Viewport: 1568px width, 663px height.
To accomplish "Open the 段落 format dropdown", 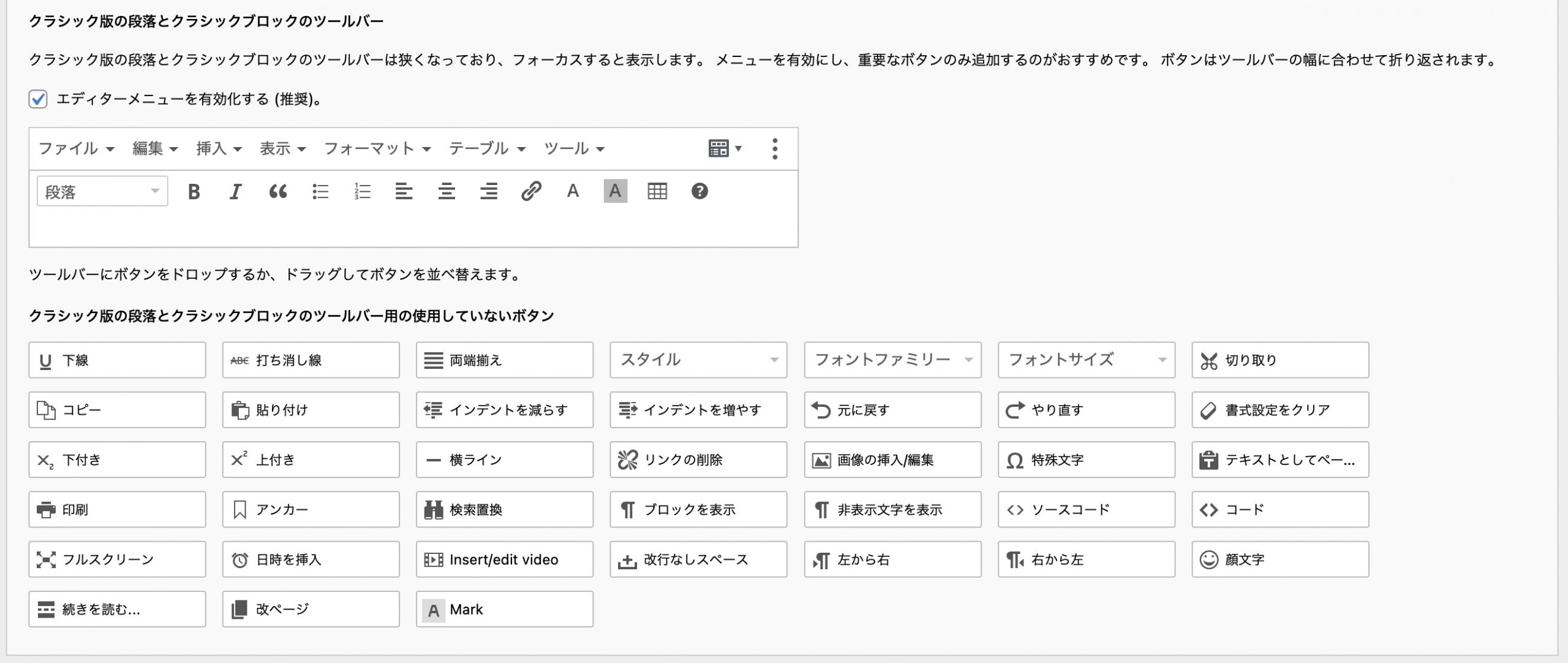I will click(102, 192).
